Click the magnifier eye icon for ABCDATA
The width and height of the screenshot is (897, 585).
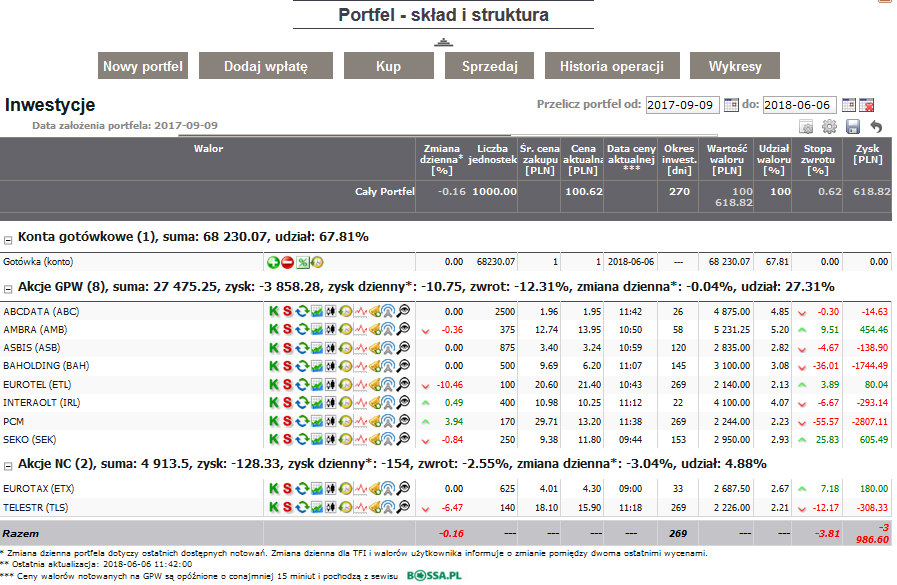[x=403, y=312]
